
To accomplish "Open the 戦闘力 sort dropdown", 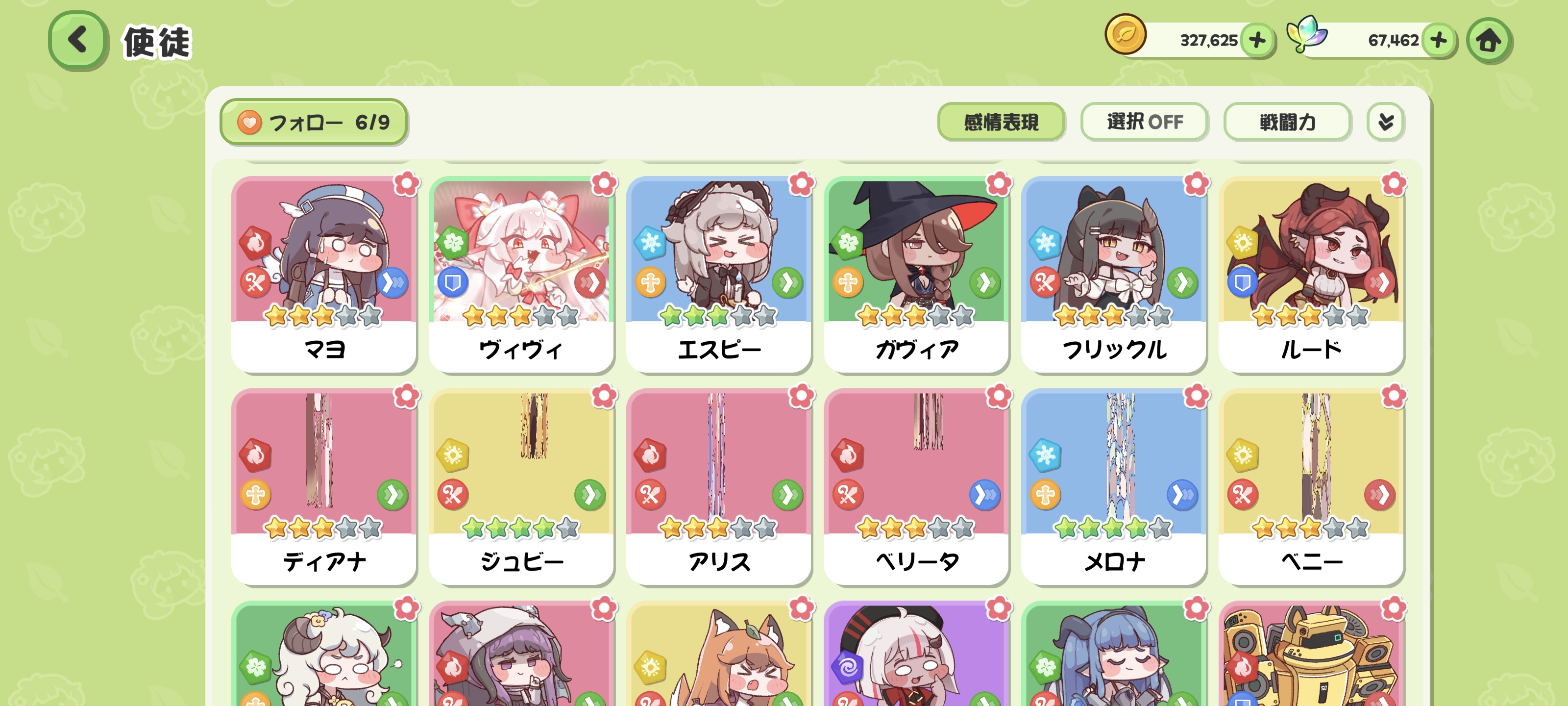I will pos(1287,123).
